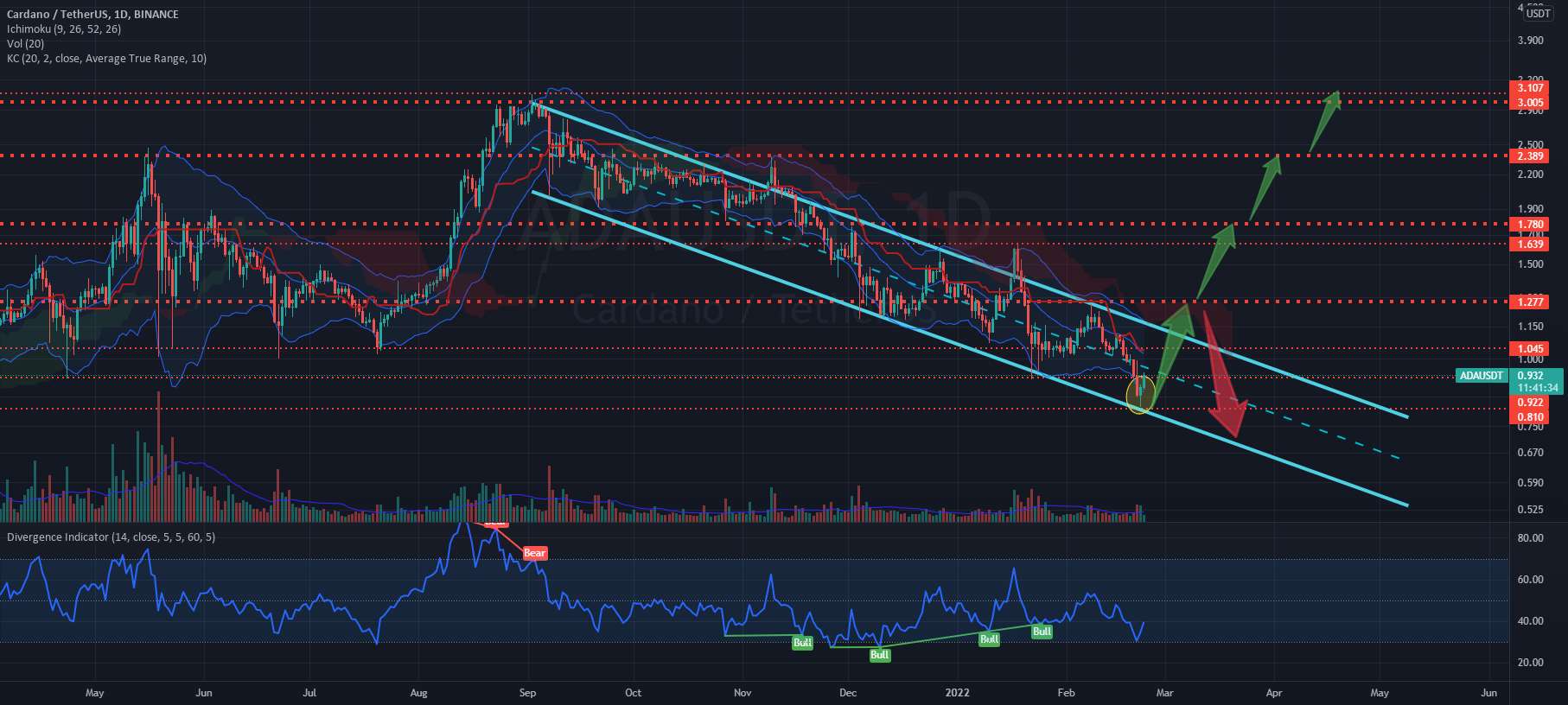This screenshot has height=705, width=1568.
Task: Select the Ichimoku (9, 26, 52, 26) legend
Action: pyautogui.click(x=64, y=29)
